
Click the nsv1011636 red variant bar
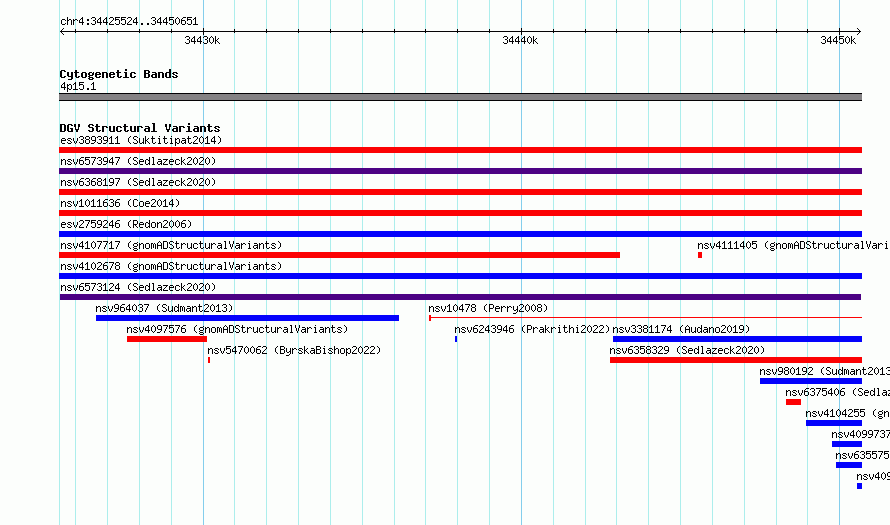460,213
